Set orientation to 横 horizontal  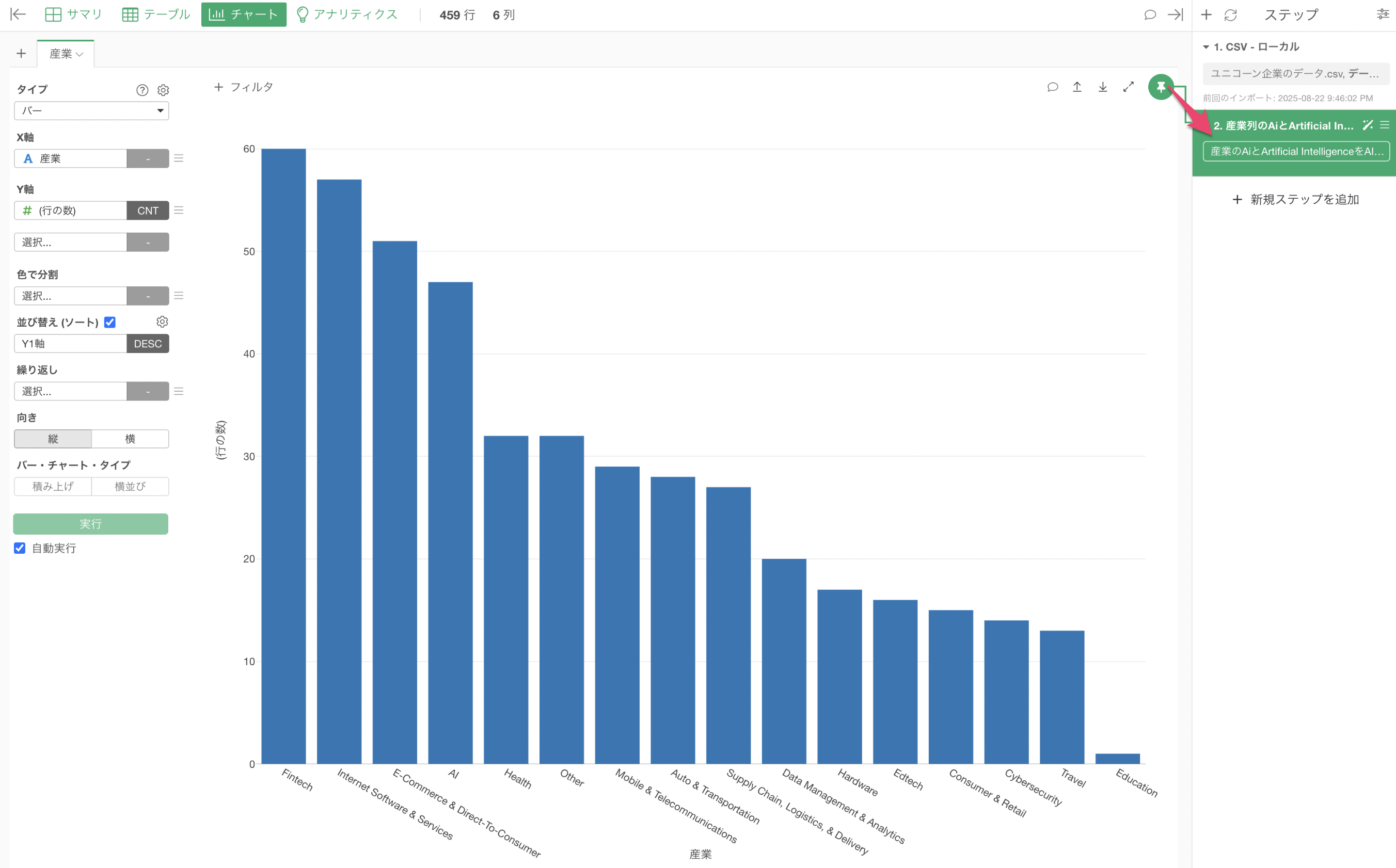130,439
